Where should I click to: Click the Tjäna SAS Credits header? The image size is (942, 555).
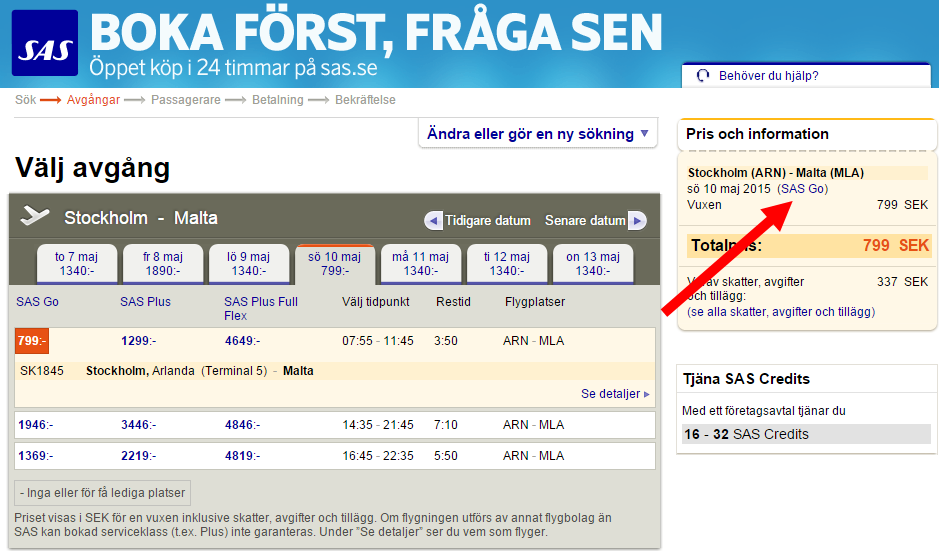click(x=746, y=378)
